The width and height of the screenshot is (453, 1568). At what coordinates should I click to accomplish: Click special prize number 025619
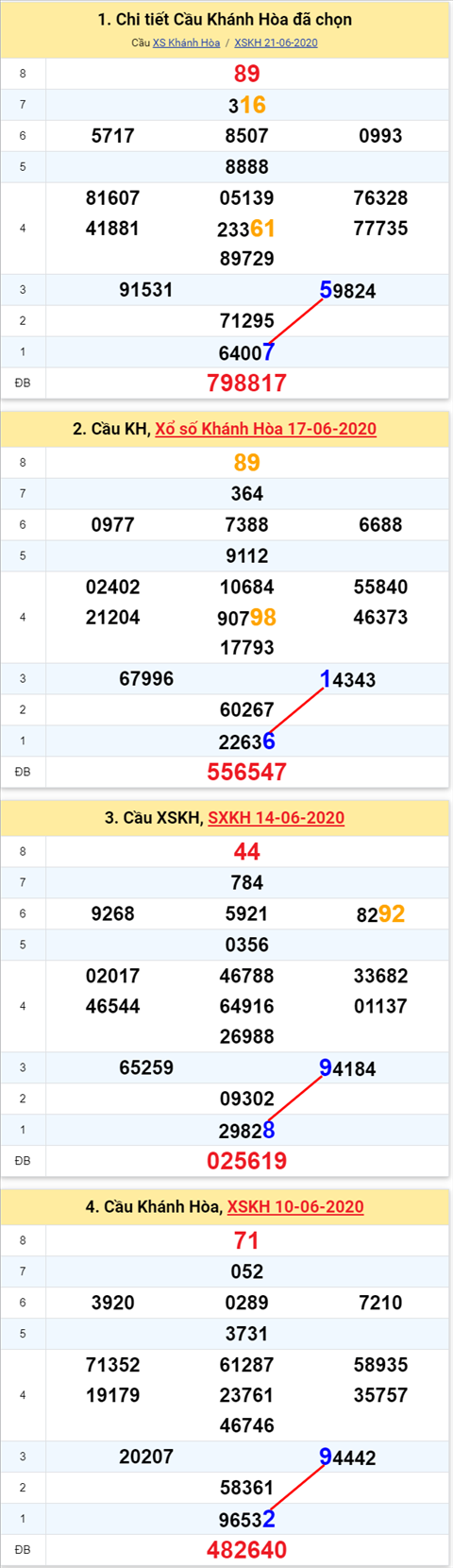click(246, 1161)
